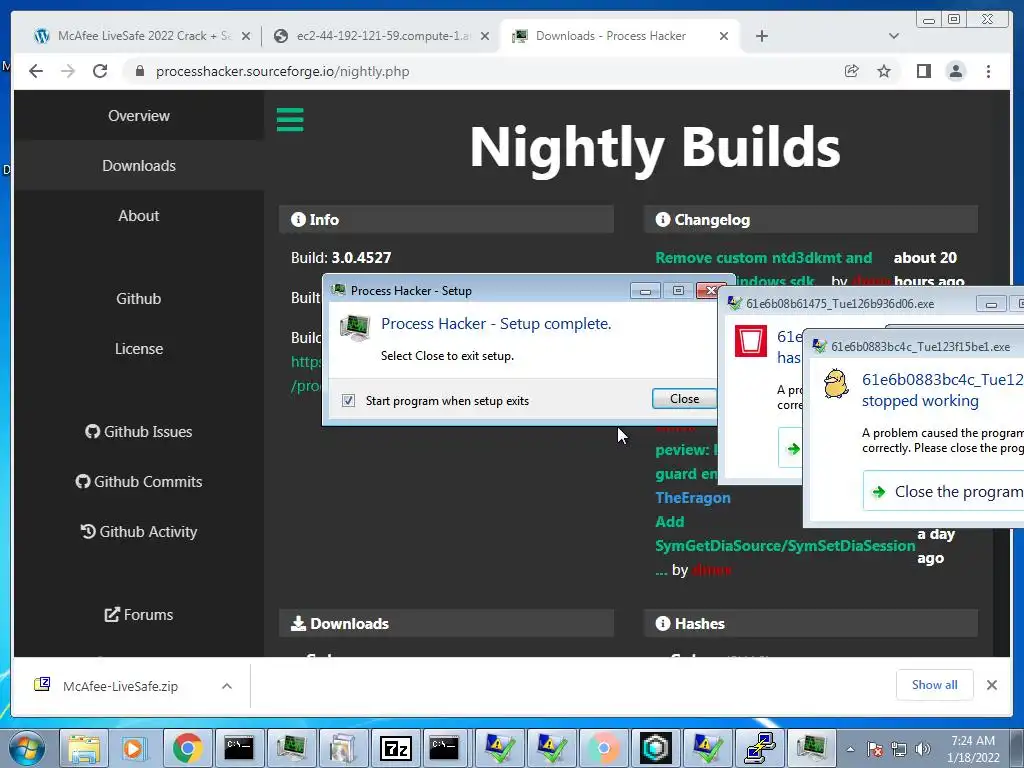Click the Process Hacker - Setup title bar
This screenshot has height=768, width=1024.
[477, 291]
